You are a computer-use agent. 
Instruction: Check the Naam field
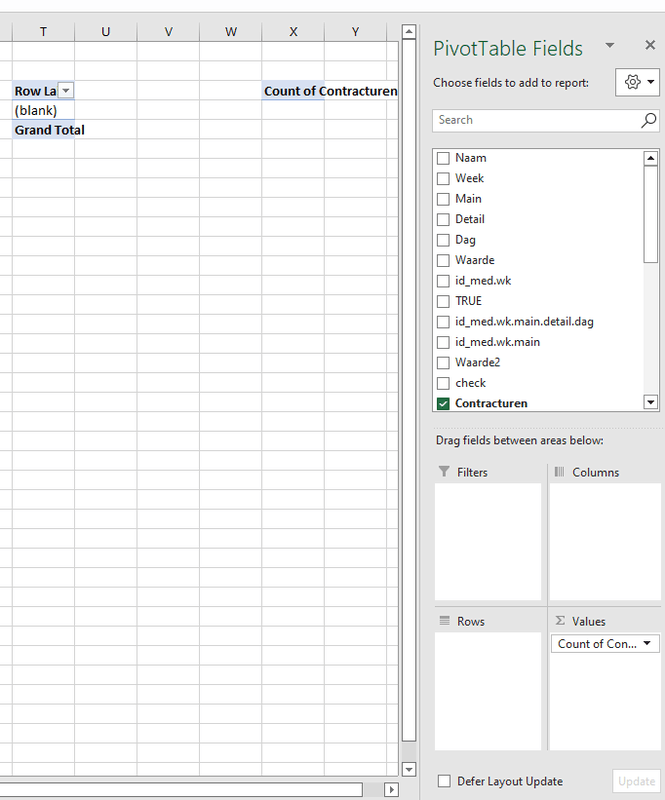443,158
